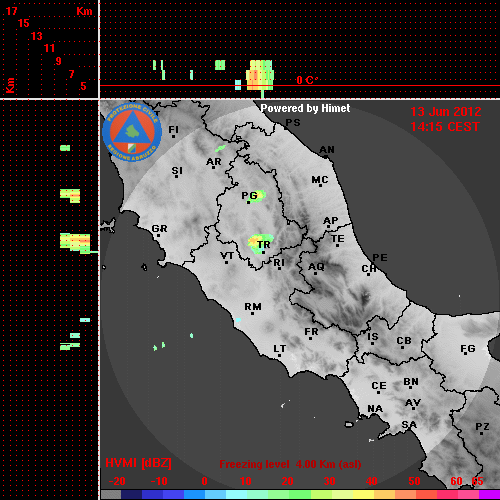Click the 'HVMI [dBZ]' legend title

(138, 463)
